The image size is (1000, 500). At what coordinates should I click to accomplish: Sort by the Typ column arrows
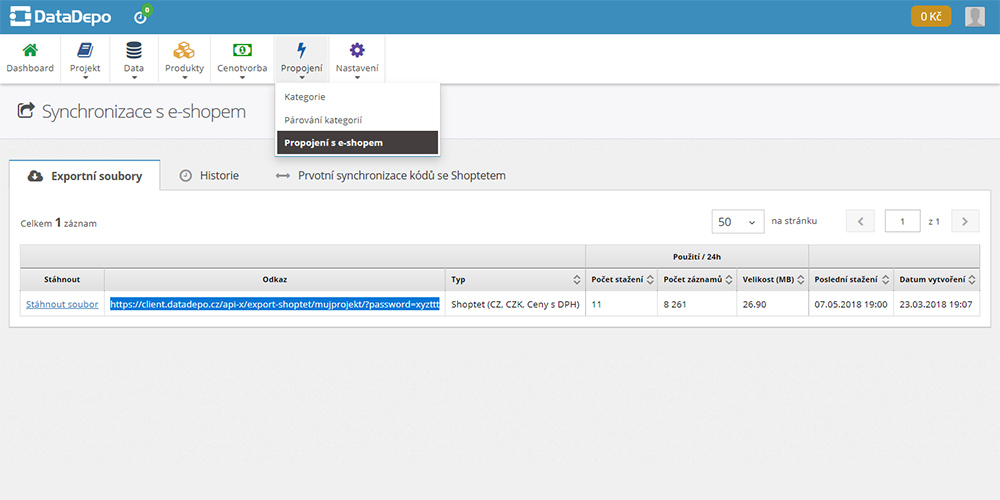[x=577, y=280]
